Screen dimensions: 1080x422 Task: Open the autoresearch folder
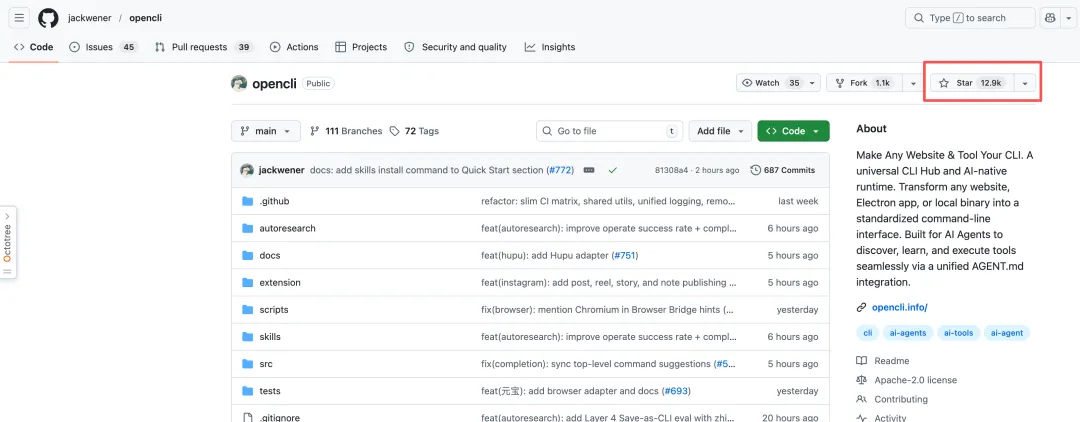pyautogui.click(x=287, y=228)
